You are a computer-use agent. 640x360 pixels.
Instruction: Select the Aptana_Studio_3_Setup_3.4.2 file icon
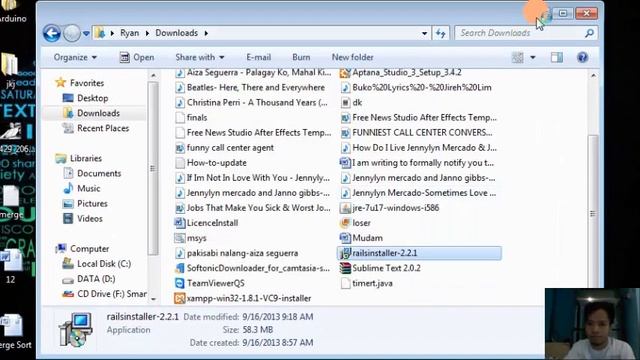(x=345, y=73)
